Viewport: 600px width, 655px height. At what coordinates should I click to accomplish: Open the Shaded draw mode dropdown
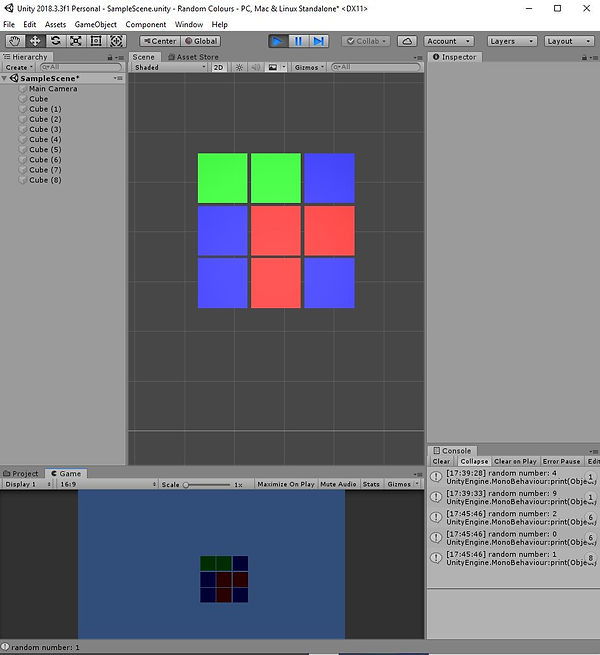170,67
